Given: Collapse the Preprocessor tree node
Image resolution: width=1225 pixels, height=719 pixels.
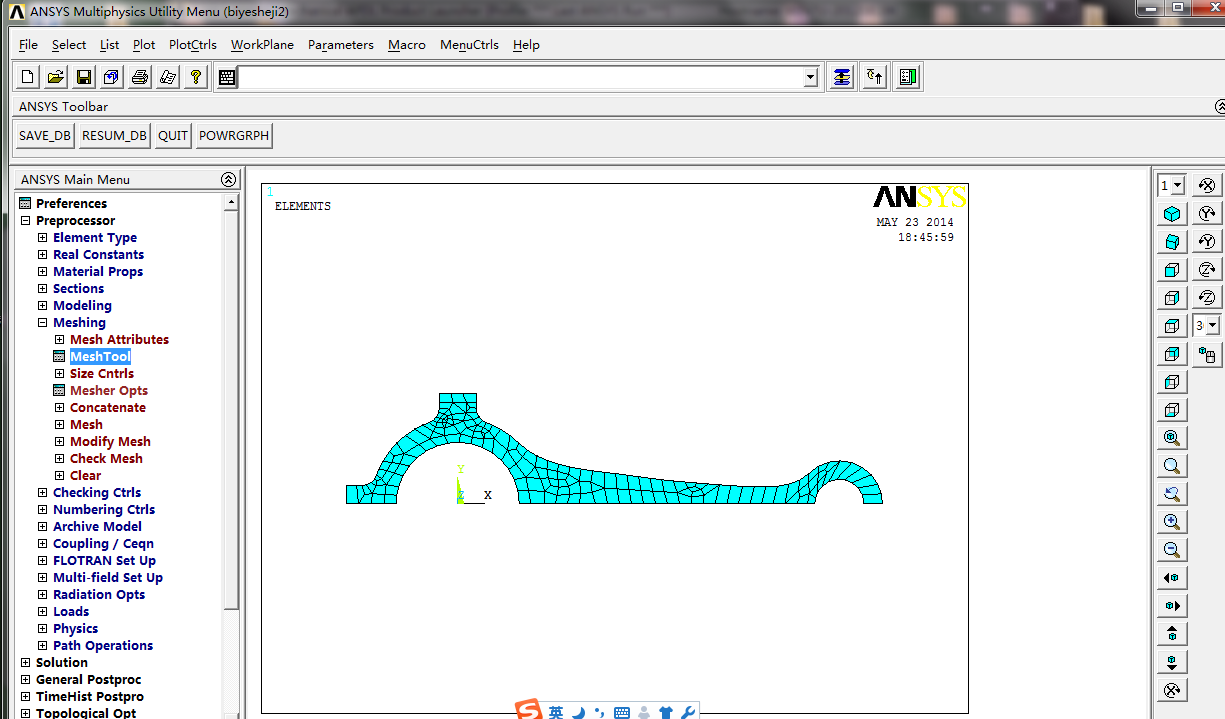Looking at the screenshot, I should 26,221.
